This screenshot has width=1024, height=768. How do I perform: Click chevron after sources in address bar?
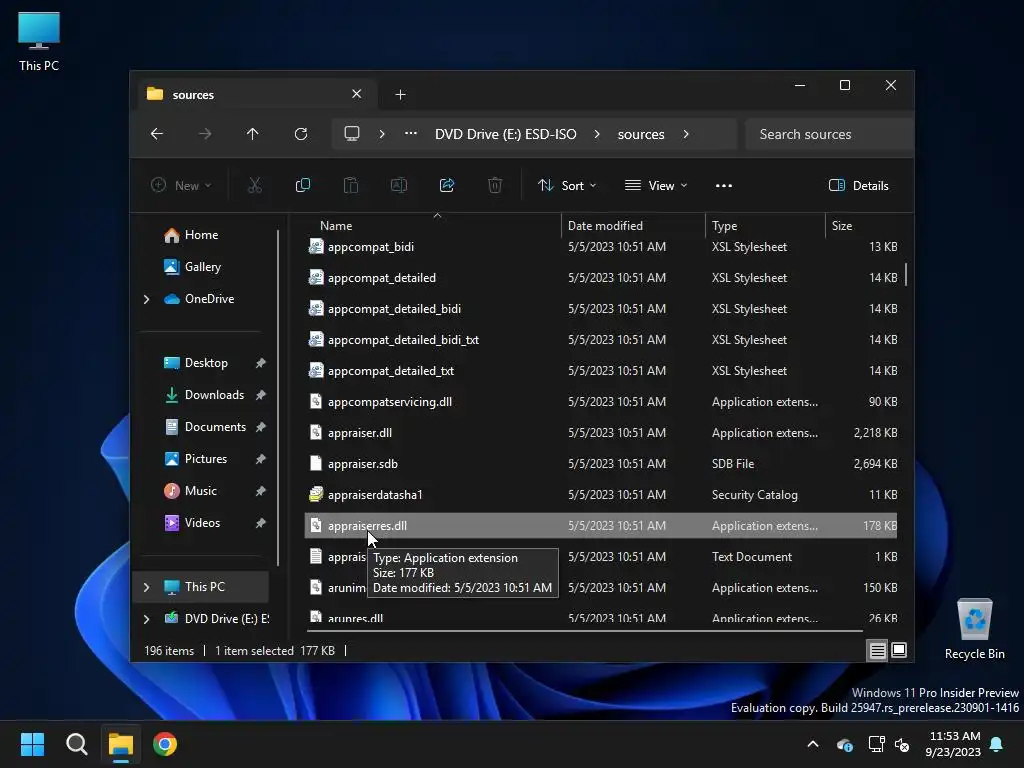point(686,134)
